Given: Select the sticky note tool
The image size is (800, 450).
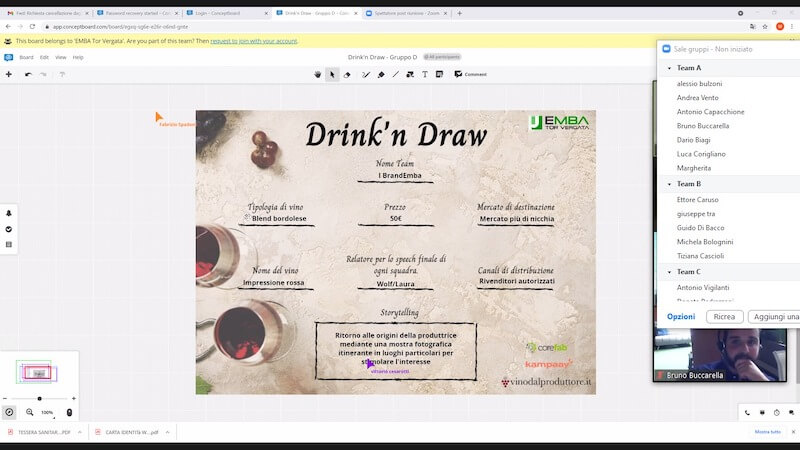Looking at the screenshot, I should (439, 74).
